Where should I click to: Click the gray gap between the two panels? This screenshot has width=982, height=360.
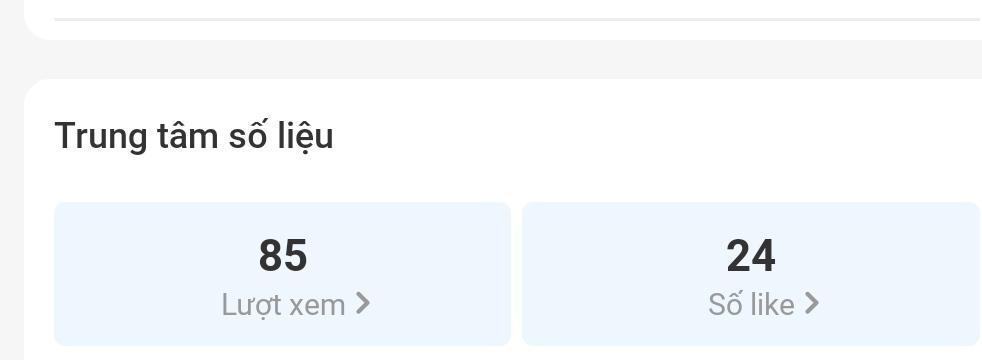point(503,59)
